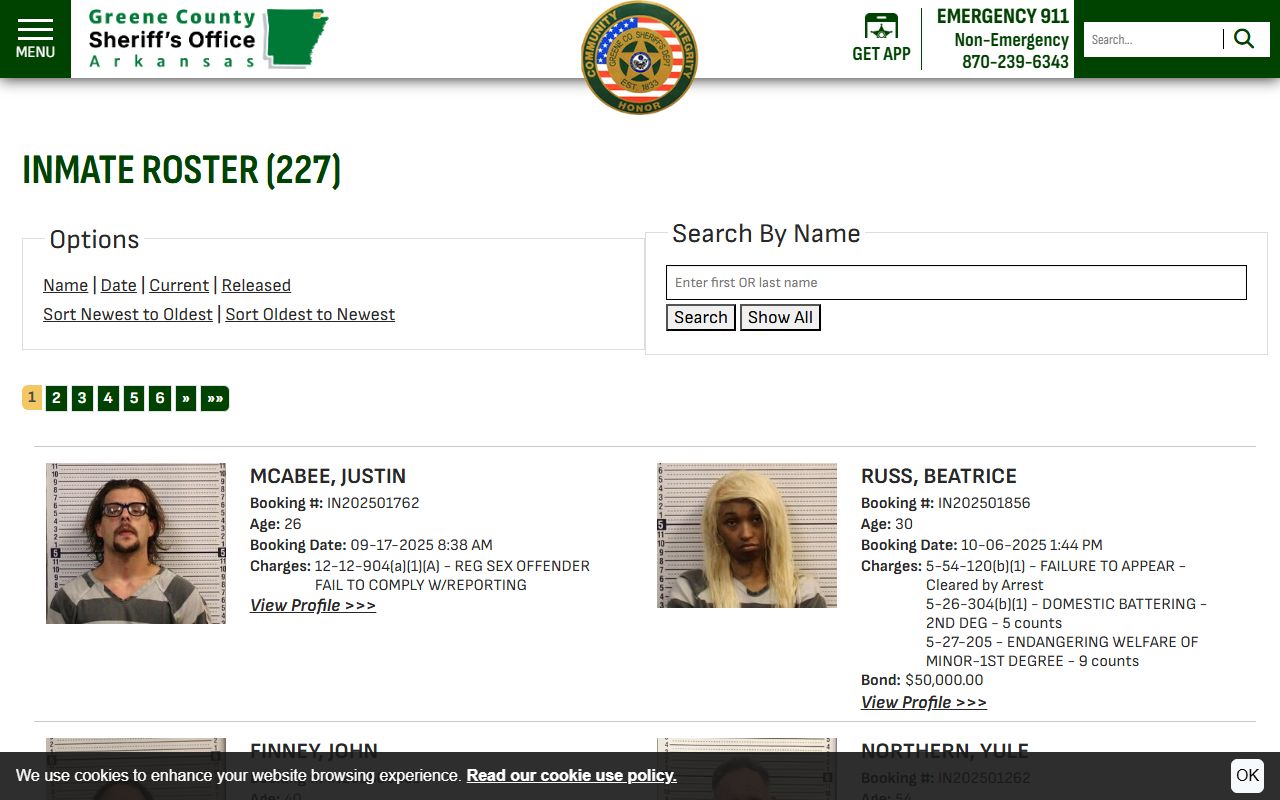
Task: Go to page 6 of roster
Action: pos(160,398)
